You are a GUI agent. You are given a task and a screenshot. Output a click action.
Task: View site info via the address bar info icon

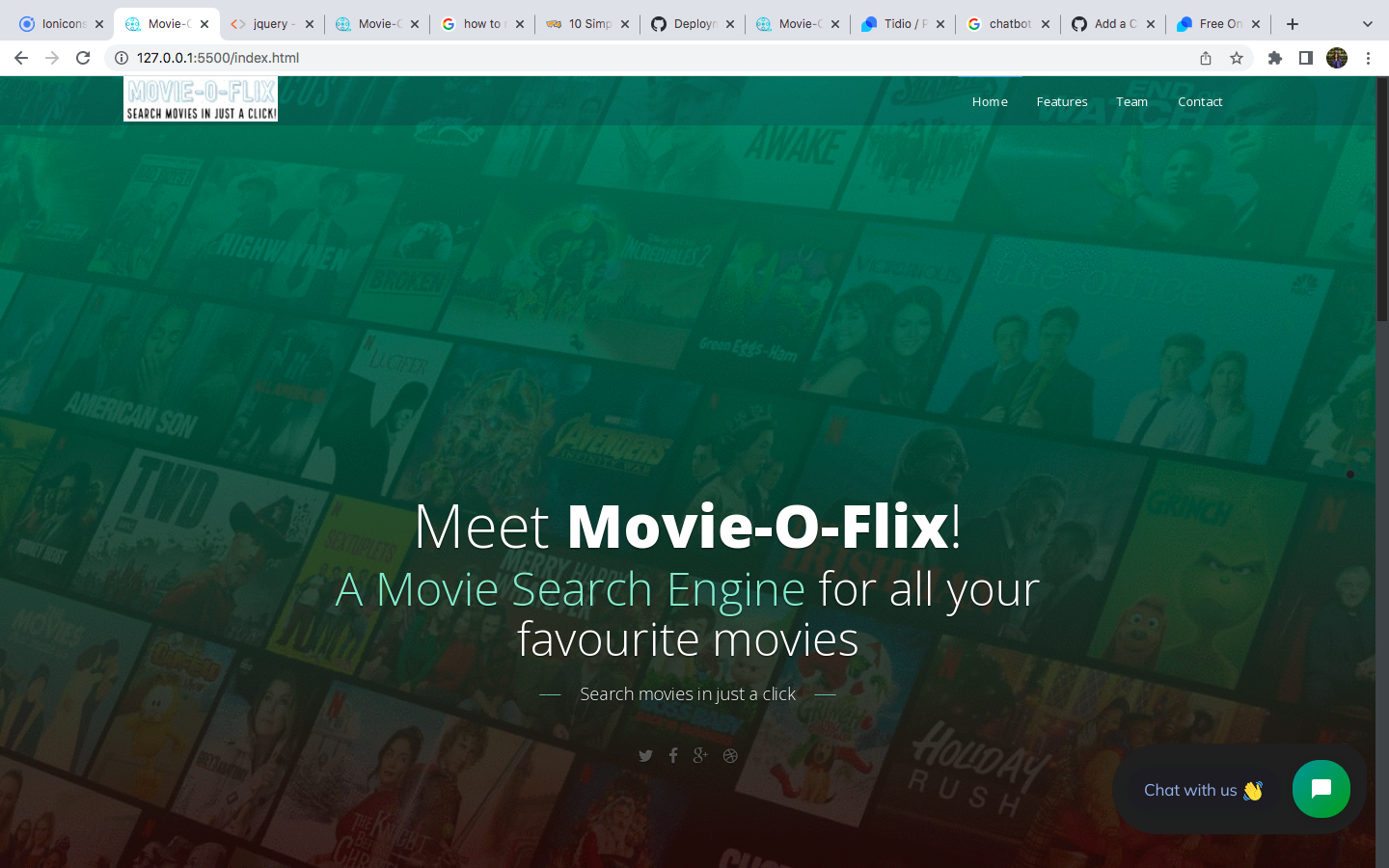pyautogui.click(x=120, y=58)
